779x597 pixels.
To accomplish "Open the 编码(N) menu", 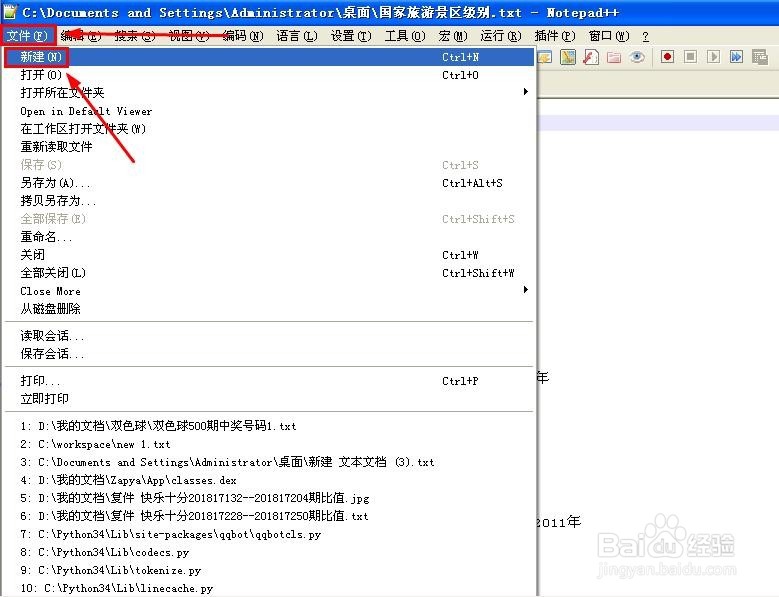I will point(242,36).
